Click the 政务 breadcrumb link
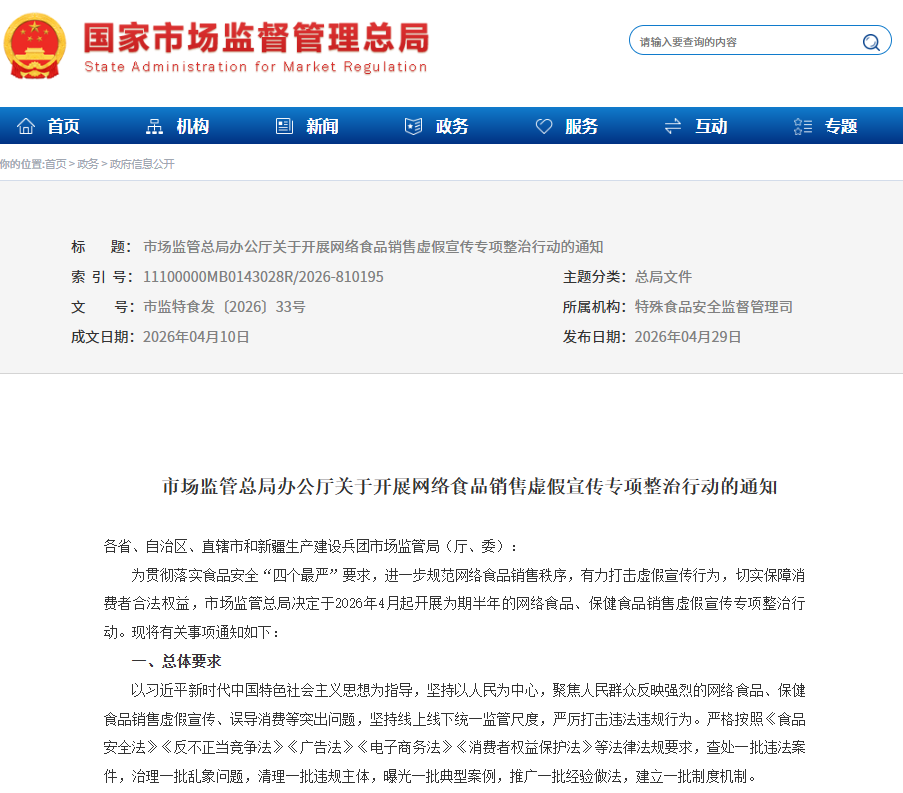Screen dimensions: 903x793 click(x=88, y=164)
